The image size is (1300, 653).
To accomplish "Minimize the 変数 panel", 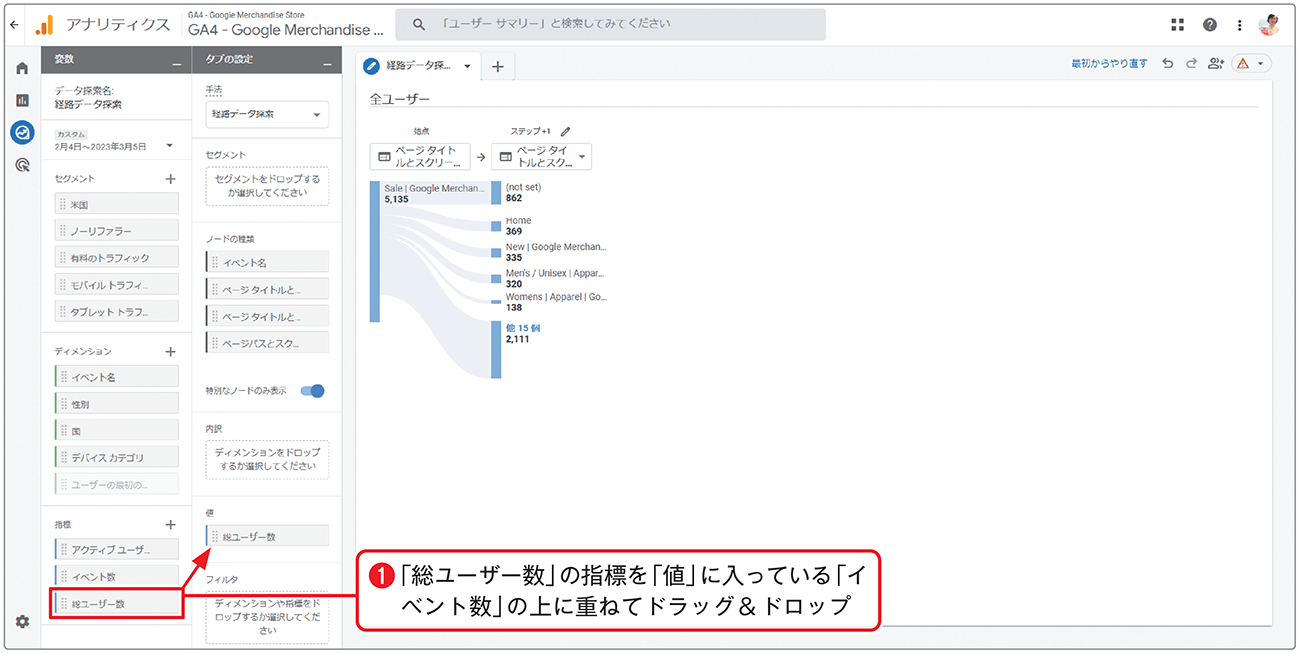I will [x=177, y=65].
